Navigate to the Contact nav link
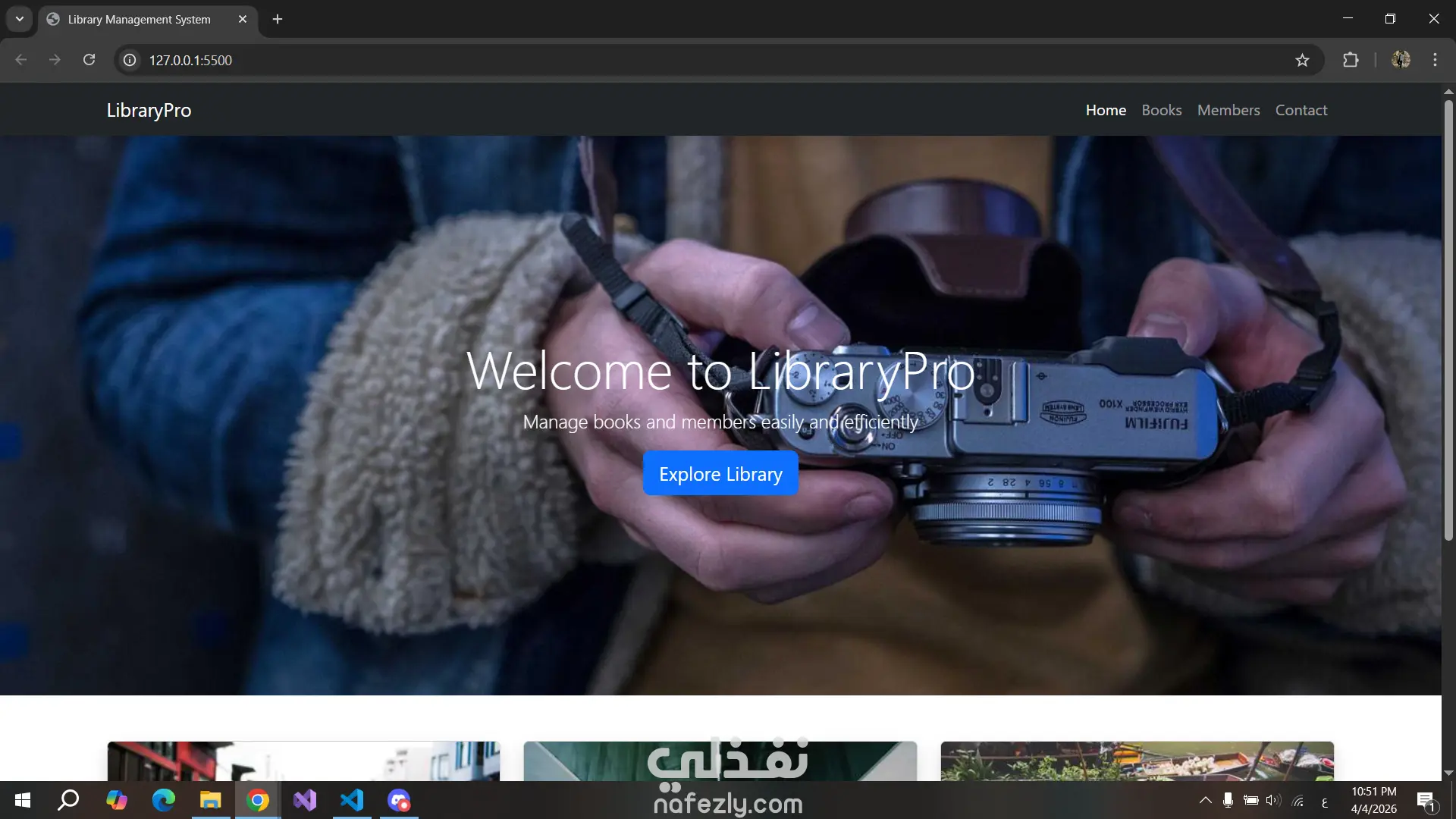The width and height of the screenshot is (1456, 819). 1301,110
